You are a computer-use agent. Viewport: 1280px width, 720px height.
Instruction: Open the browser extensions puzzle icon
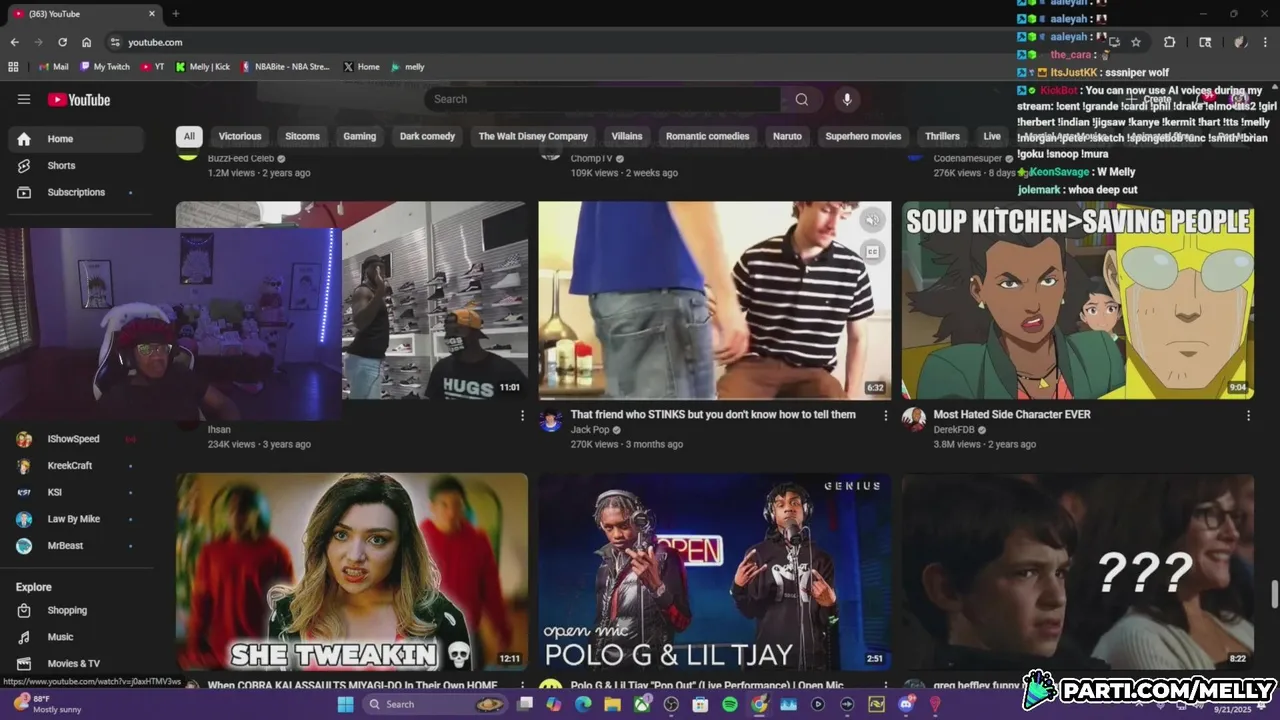(1169, 42)
